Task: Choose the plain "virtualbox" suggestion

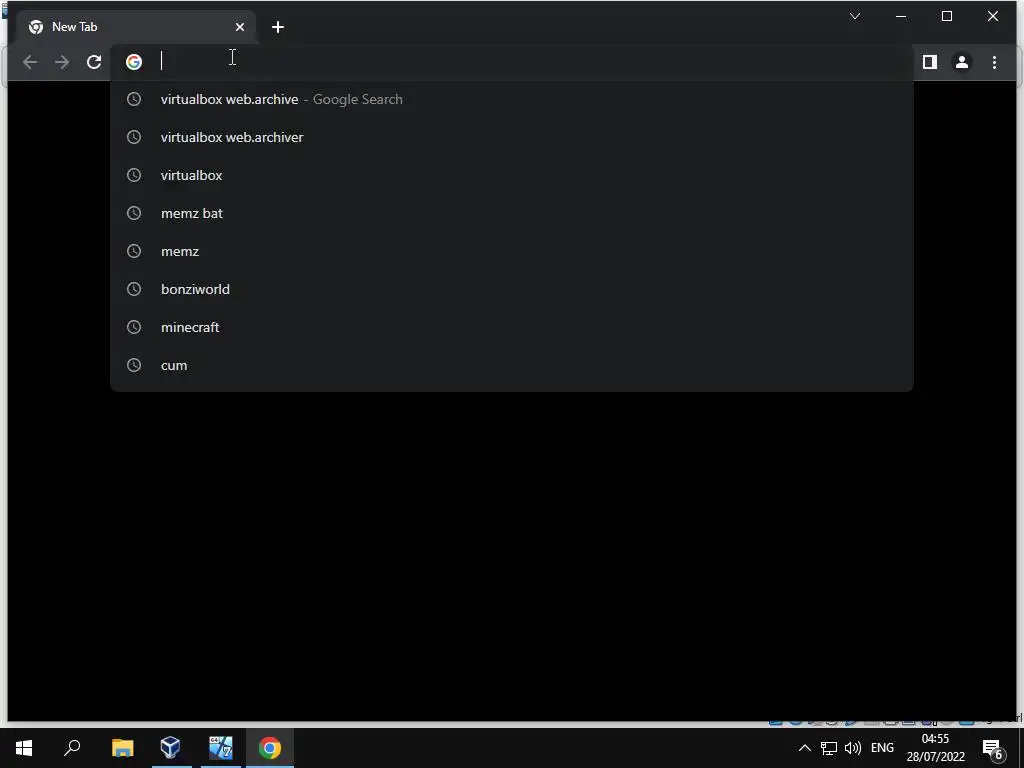Action: pyautogui.click(x=512, y=175)
